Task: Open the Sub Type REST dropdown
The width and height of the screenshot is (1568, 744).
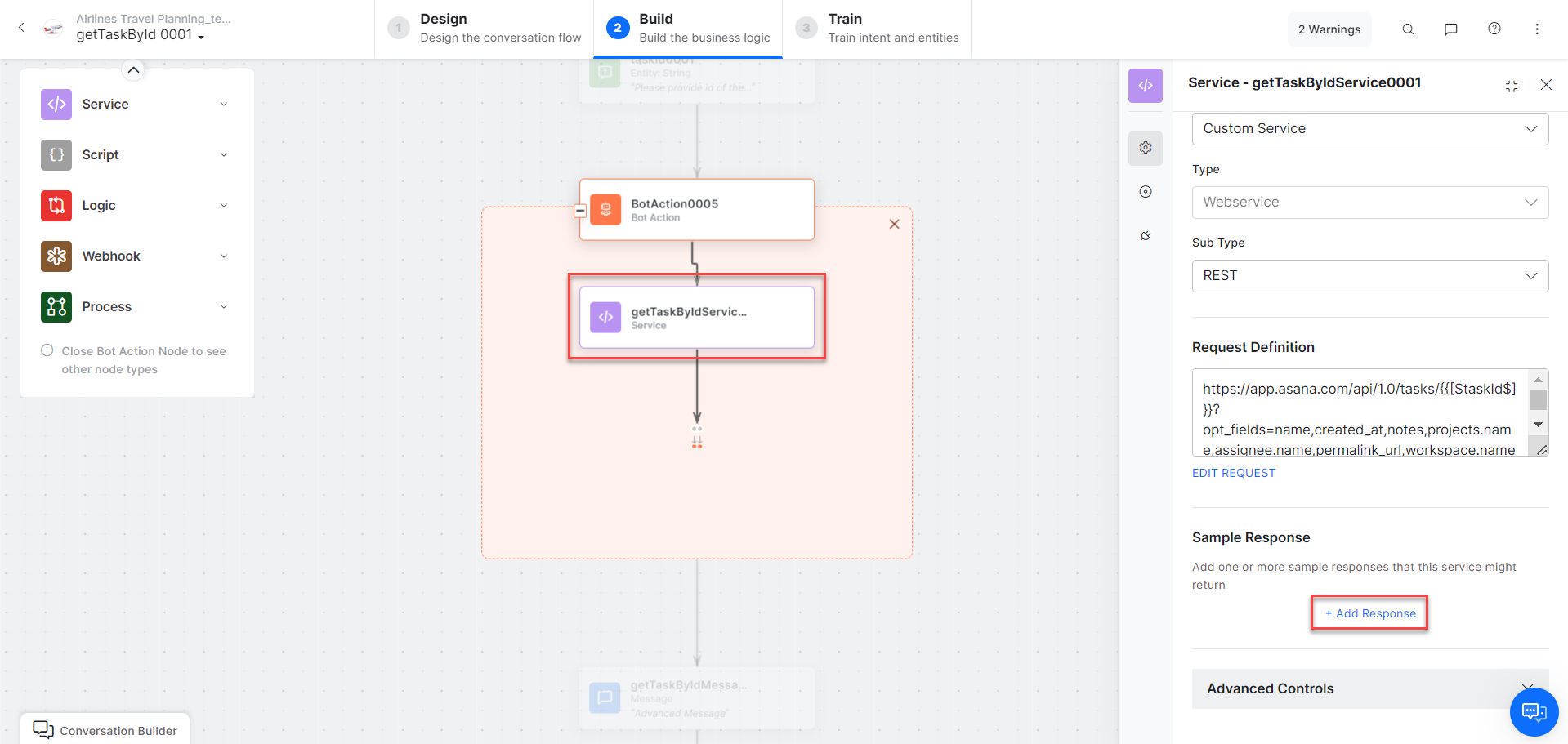Action: coord(1369,276)
